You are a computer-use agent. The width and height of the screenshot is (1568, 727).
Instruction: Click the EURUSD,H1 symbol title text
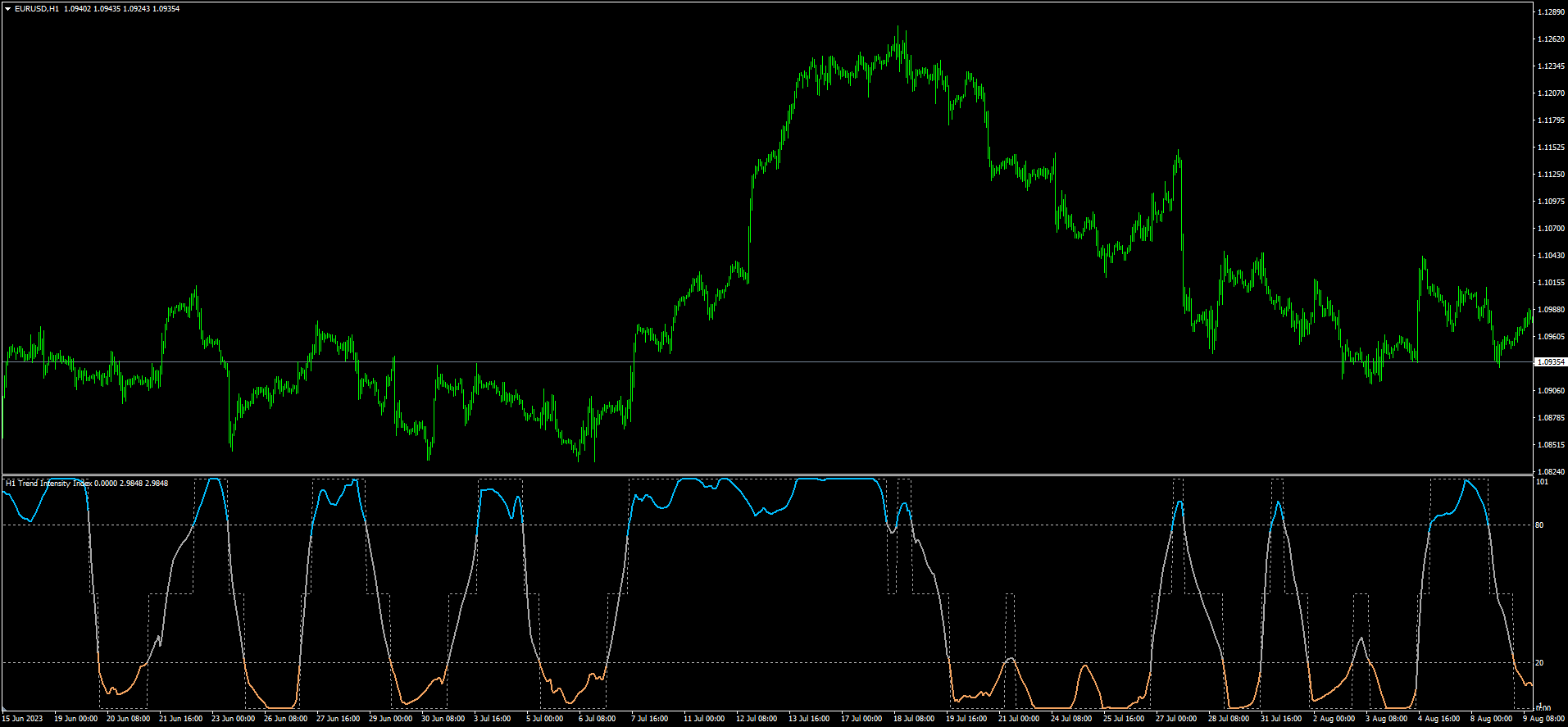37,9
